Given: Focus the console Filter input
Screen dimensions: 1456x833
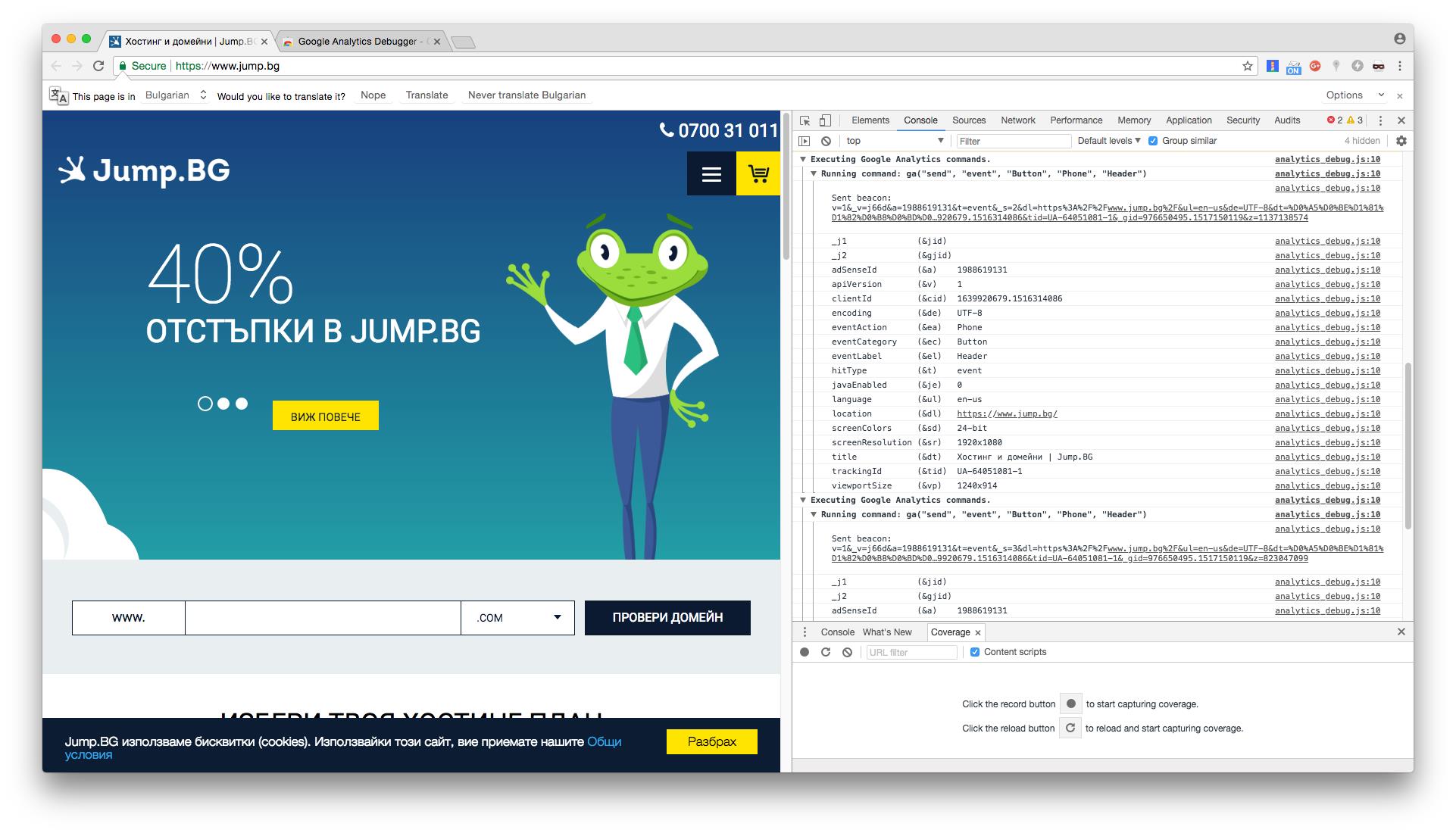Looking at the screenshot, I should [1014, 141].
